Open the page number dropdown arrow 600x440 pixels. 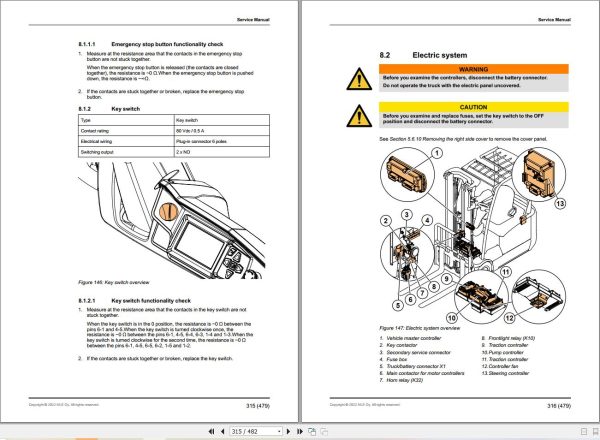tap(279, 432)
